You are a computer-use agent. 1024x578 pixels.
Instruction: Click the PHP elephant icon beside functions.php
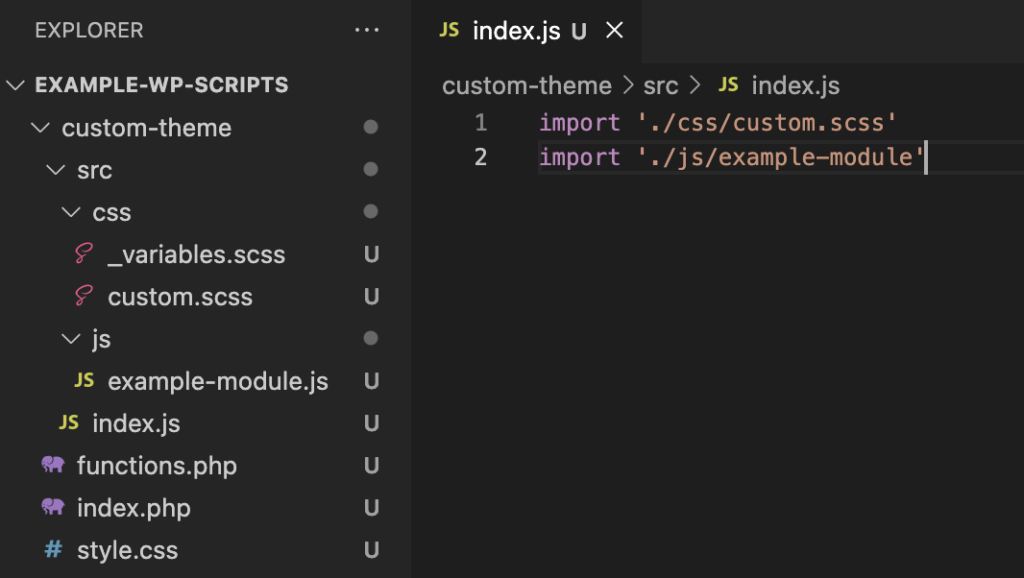pos(53,465)
